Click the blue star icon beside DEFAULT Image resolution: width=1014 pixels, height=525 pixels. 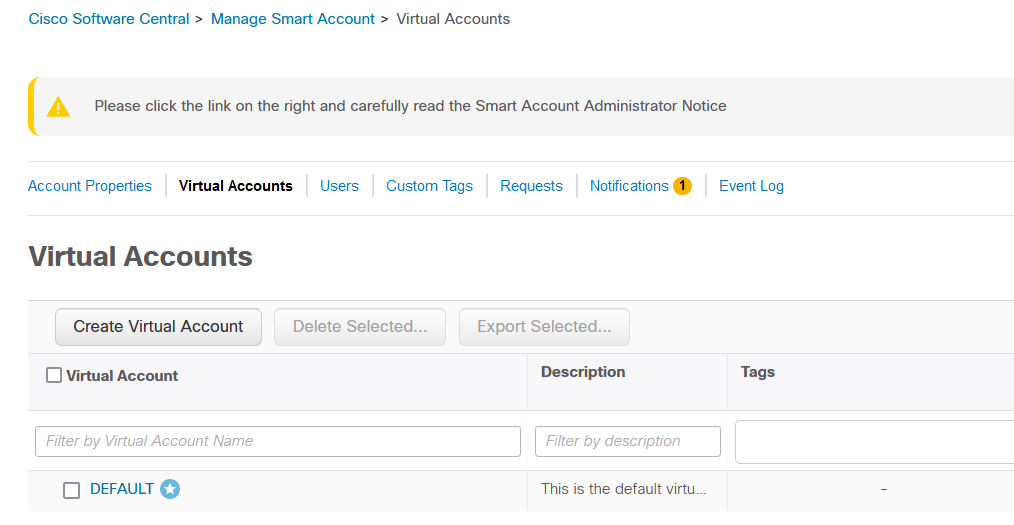[170, 489]
